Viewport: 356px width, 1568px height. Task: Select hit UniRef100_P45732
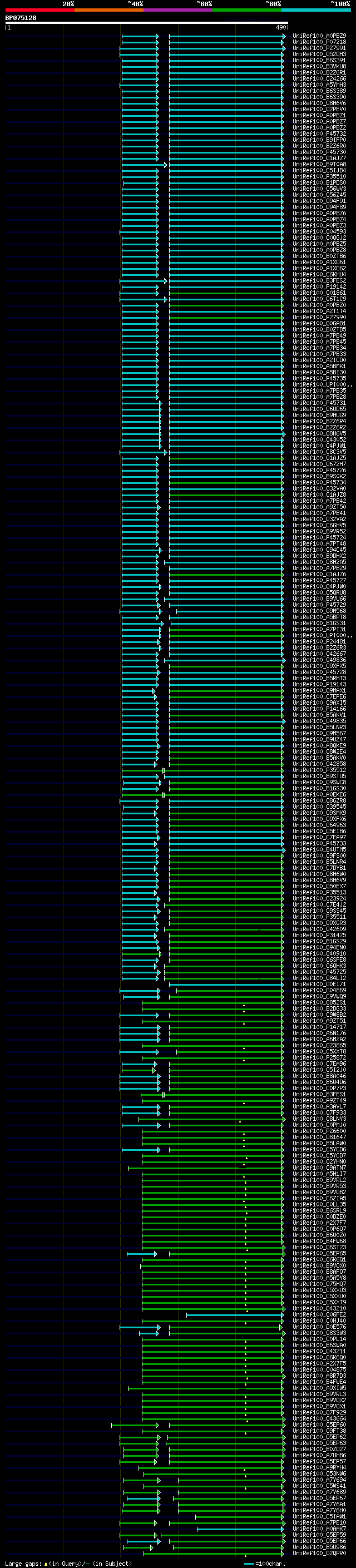[x=319, y=134]
